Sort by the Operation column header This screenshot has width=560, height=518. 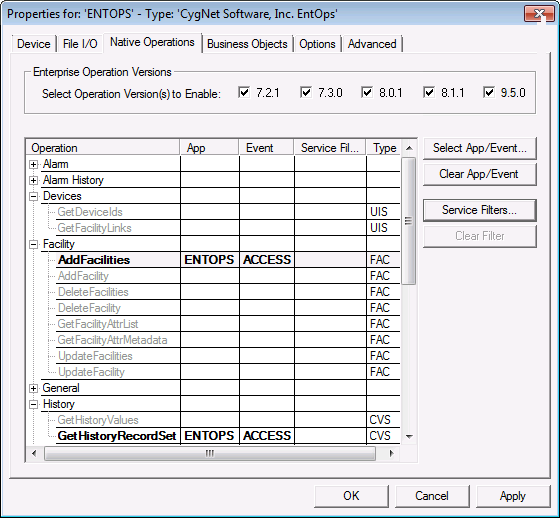point(103,148)
